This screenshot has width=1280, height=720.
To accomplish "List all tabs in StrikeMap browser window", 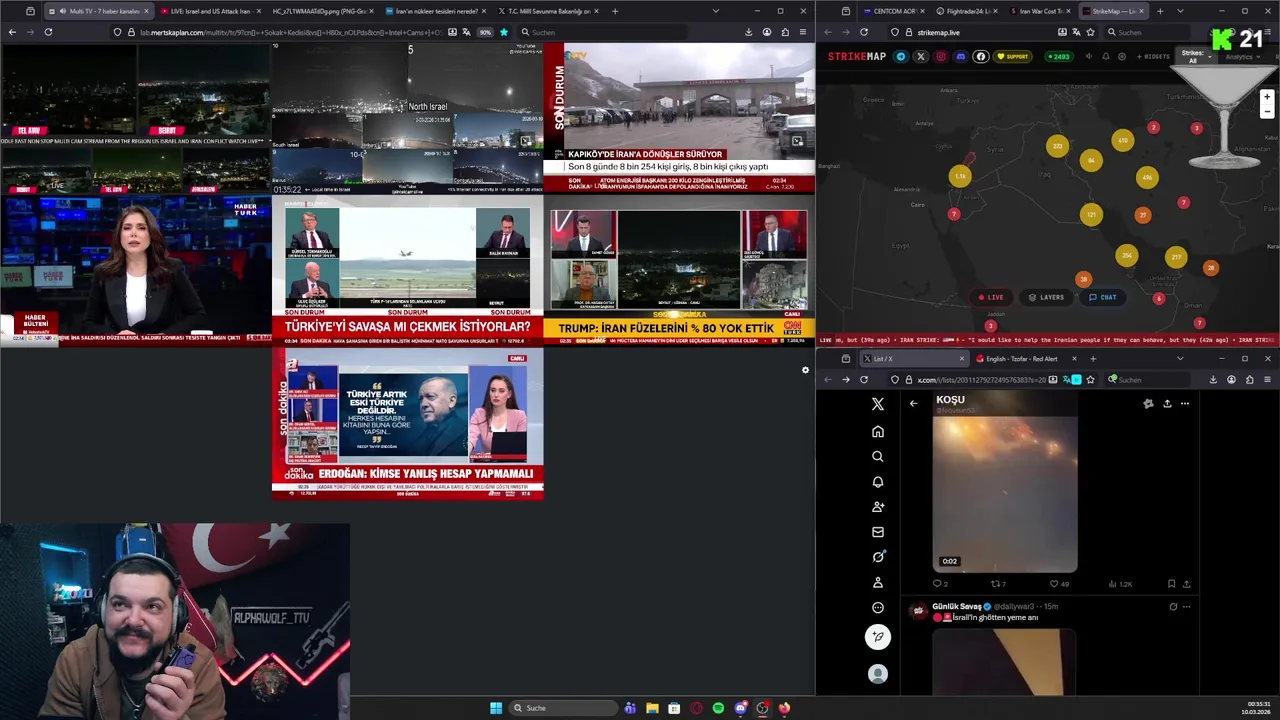I will (x=1180, y=11).
